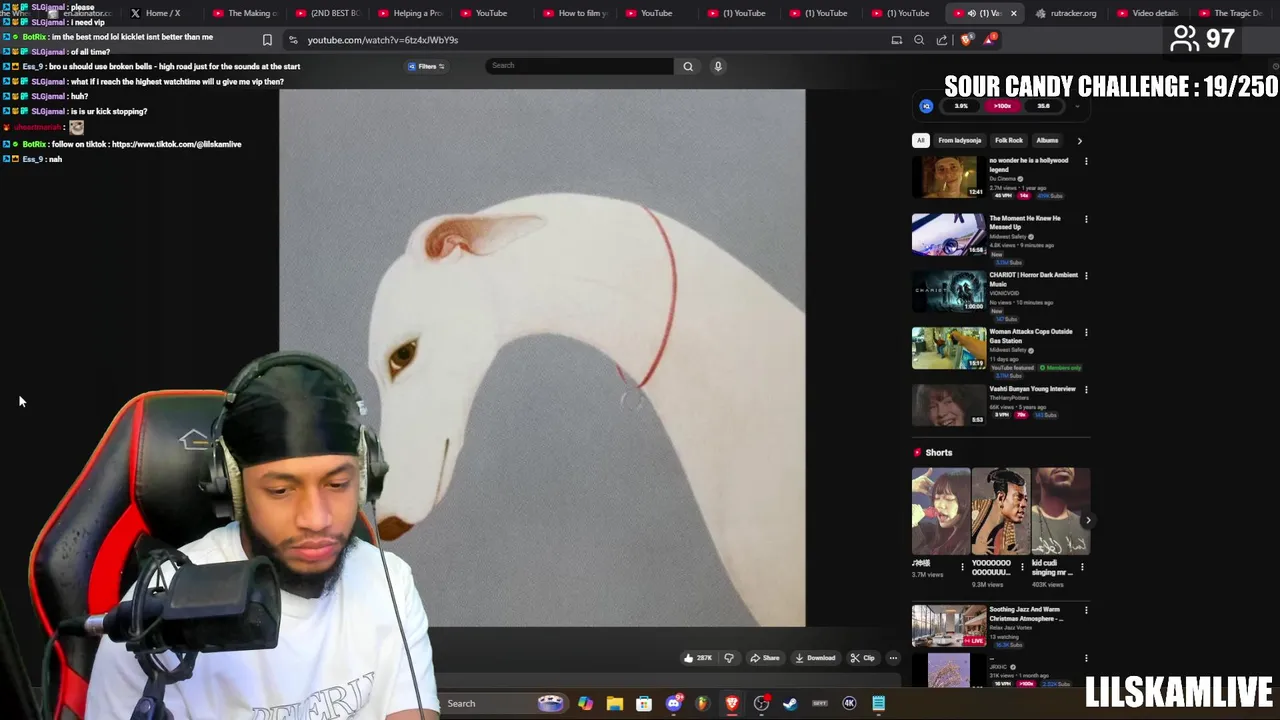Show more filter chips arrow
The width and height of the screenshot is (1280, 720).
1079,141
